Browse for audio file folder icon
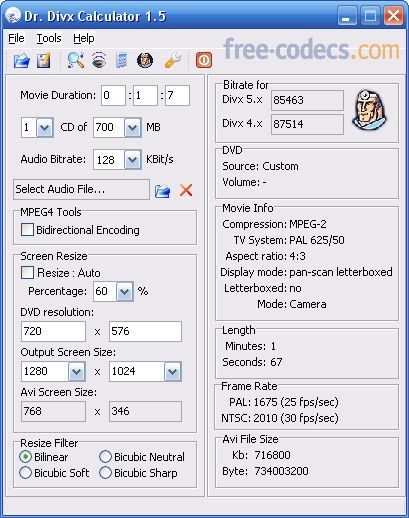409x518 pixels. (162, 191)
